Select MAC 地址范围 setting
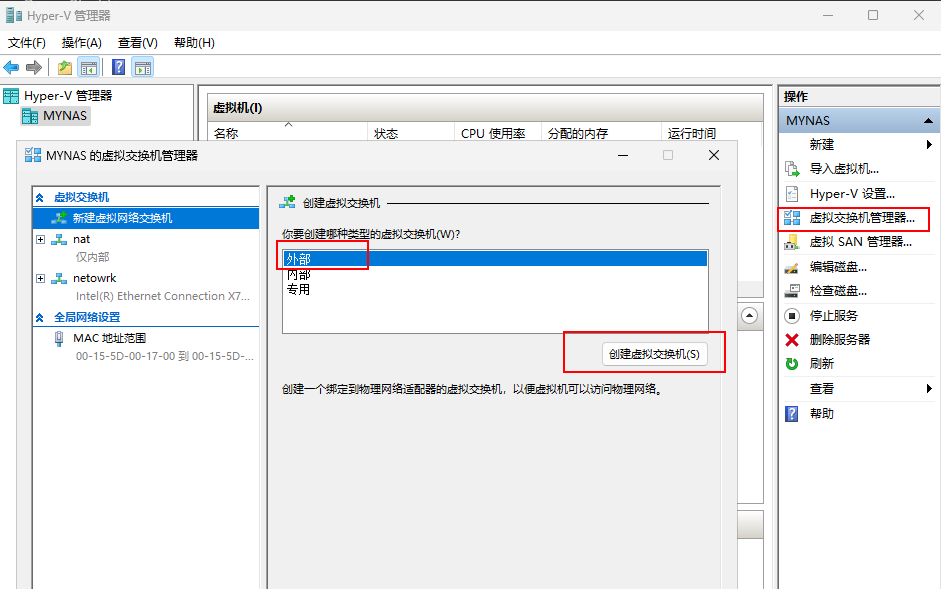The height and width of the screenshot is (589, 941). 109,338
